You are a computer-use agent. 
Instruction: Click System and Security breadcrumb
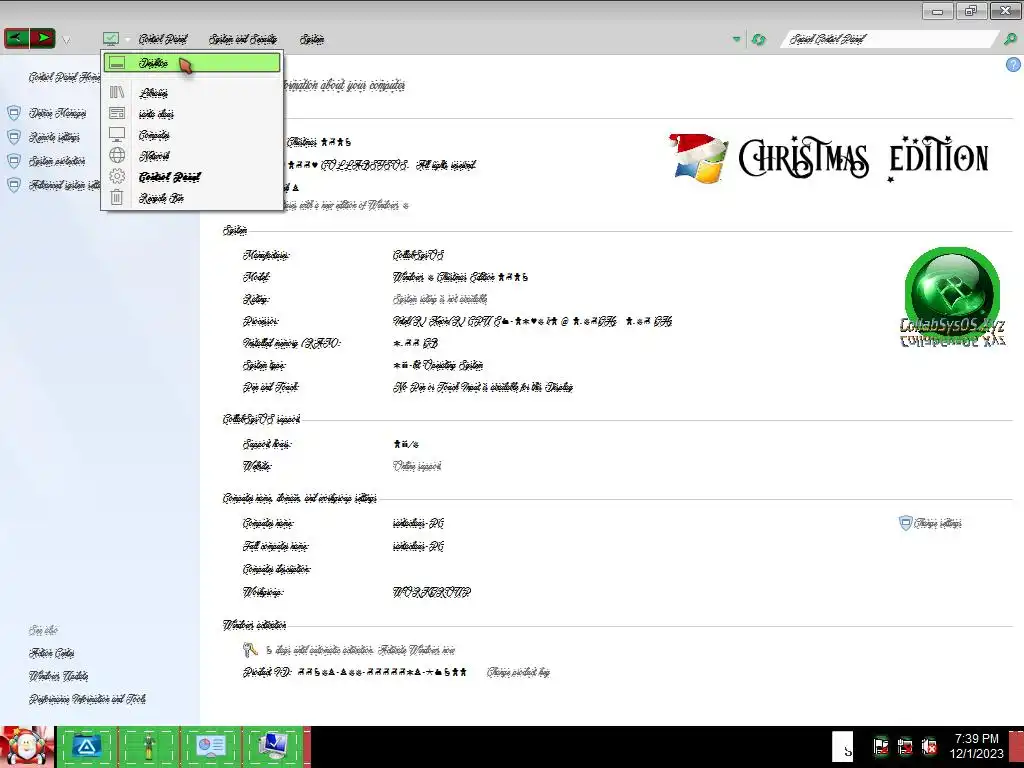[x=243, y=39]
